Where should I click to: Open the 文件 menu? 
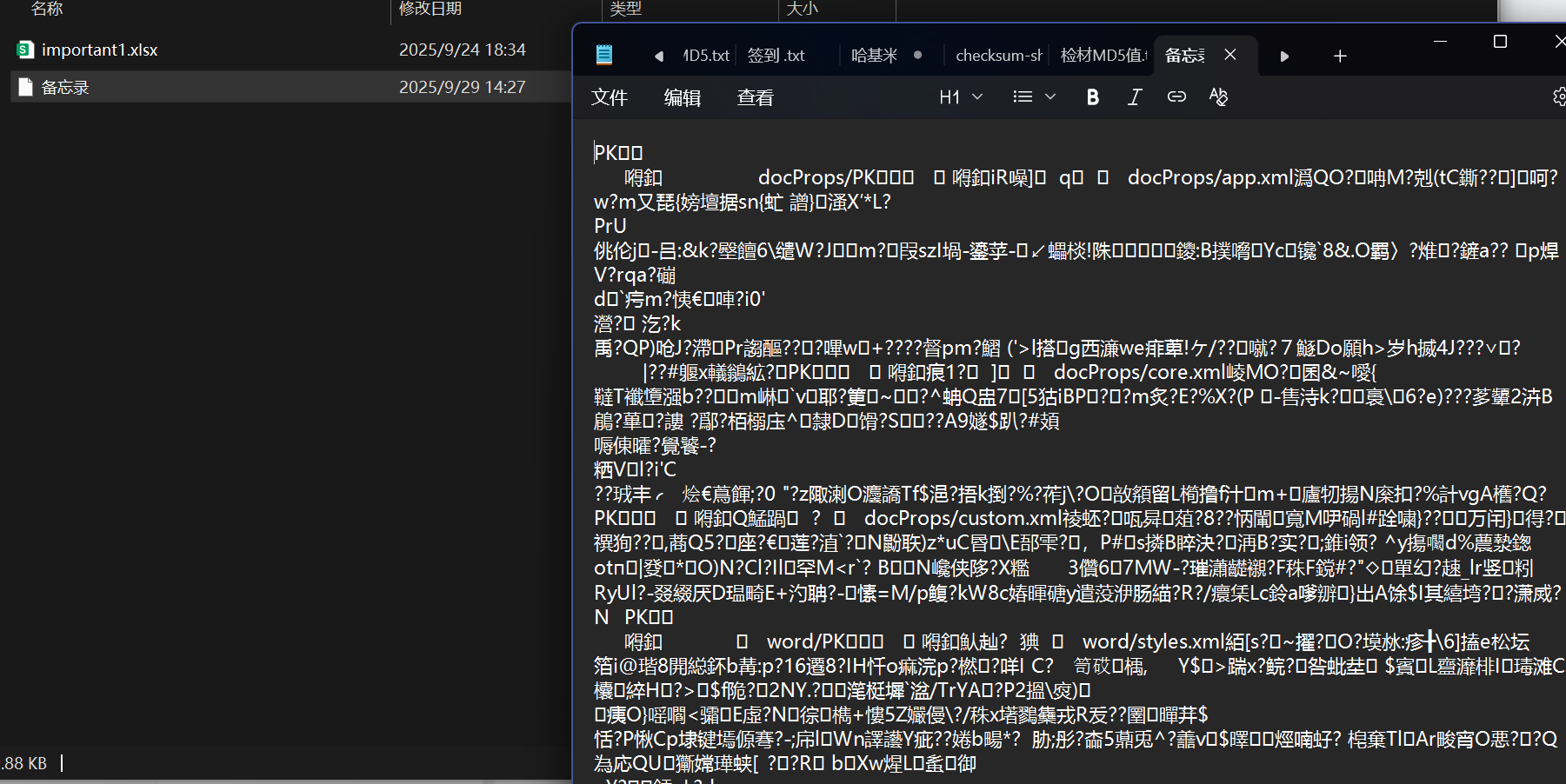610,98
